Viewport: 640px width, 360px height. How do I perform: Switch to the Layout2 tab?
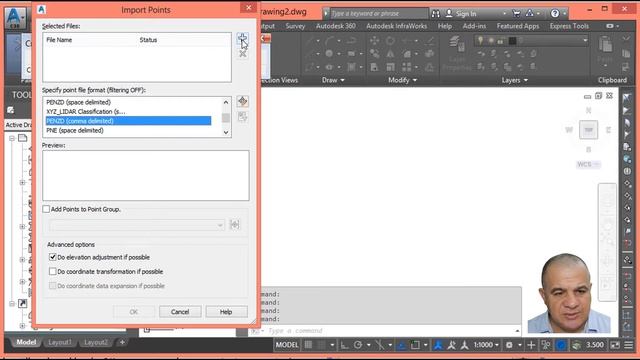tap(96, 342)
